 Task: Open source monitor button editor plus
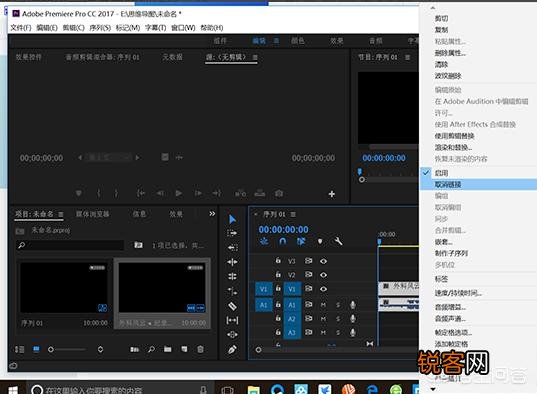point(332,194)
